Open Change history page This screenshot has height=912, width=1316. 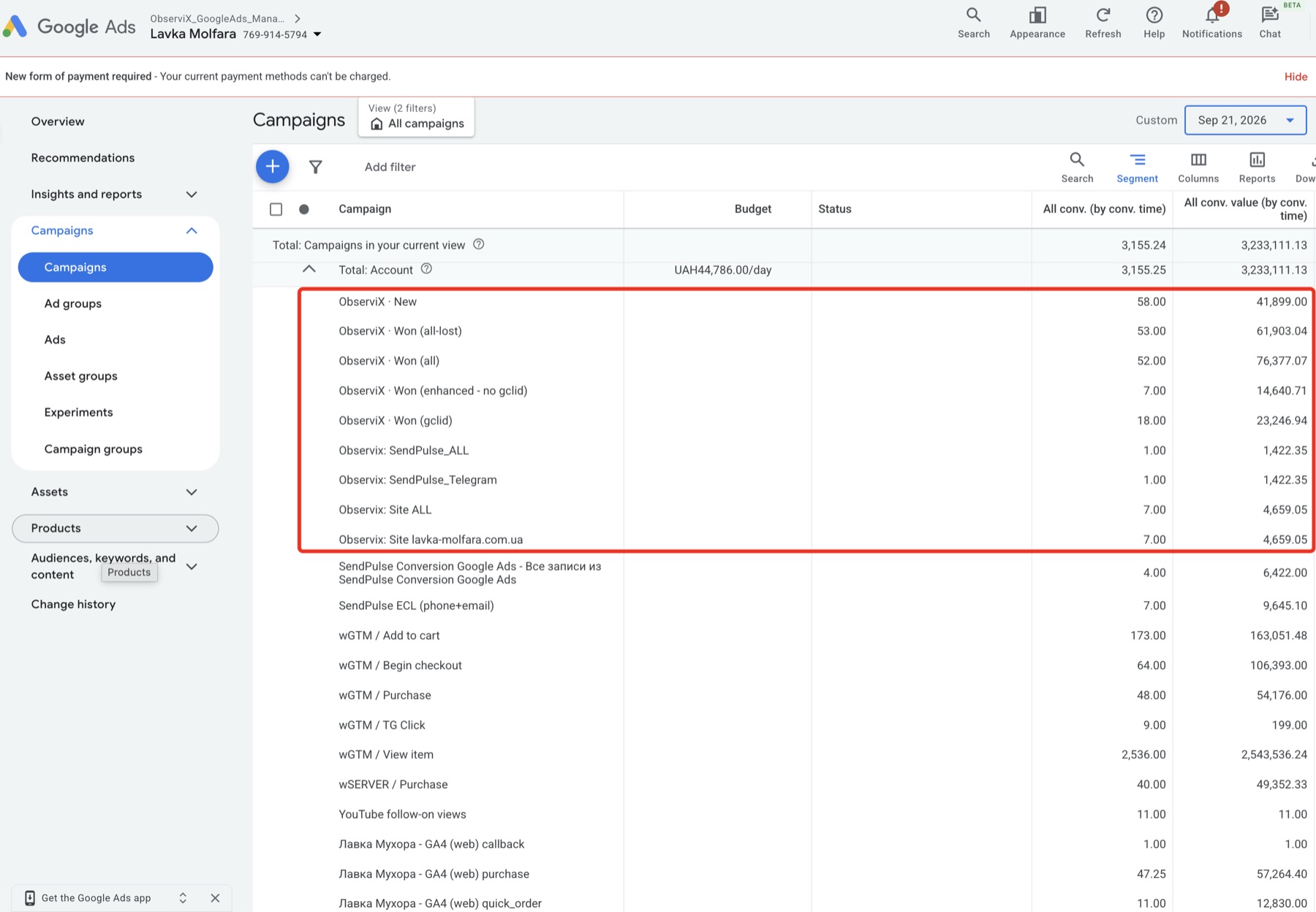(x=73, y=604)
